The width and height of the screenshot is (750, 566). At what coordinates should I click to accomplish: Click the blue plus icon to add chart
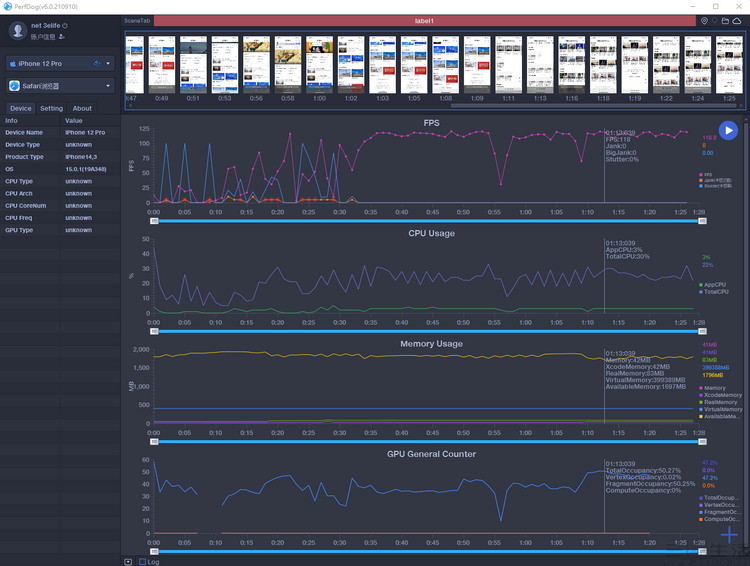point(729,534)
